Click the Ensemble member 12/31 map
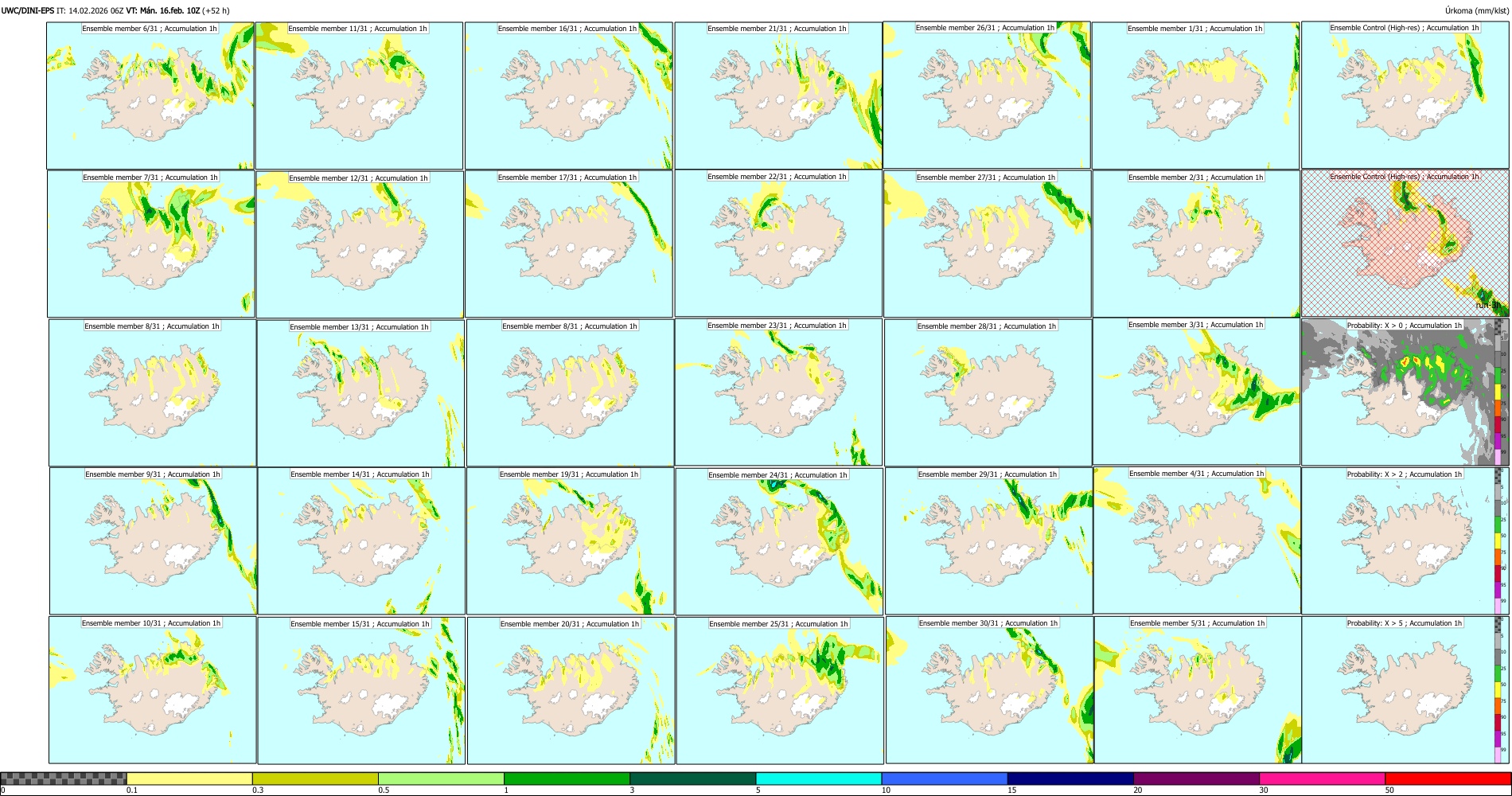This screenshot has height=796, width=1512. pos(360,244)
